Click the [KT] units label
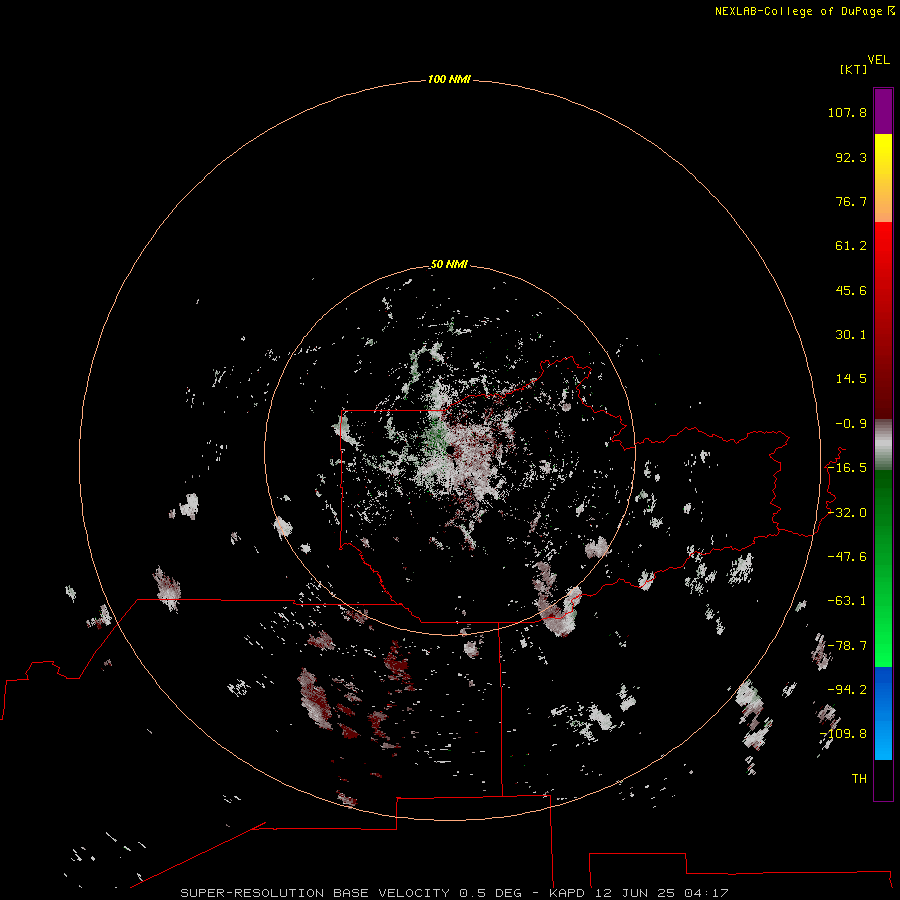 (x=853, y=69)
